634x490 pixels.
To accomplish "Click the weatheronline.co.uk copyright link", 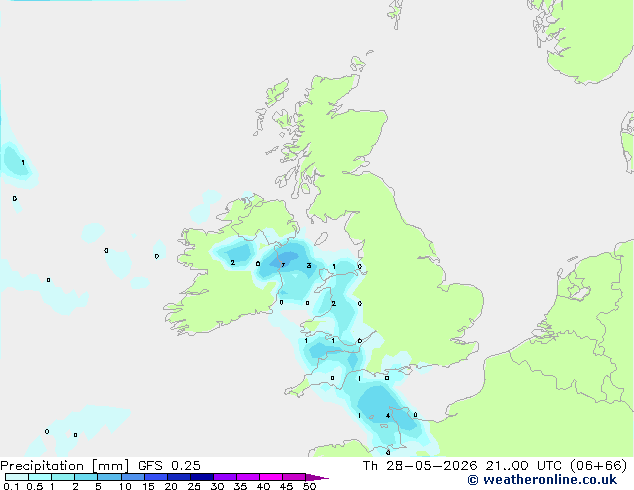I will point(542,480).
